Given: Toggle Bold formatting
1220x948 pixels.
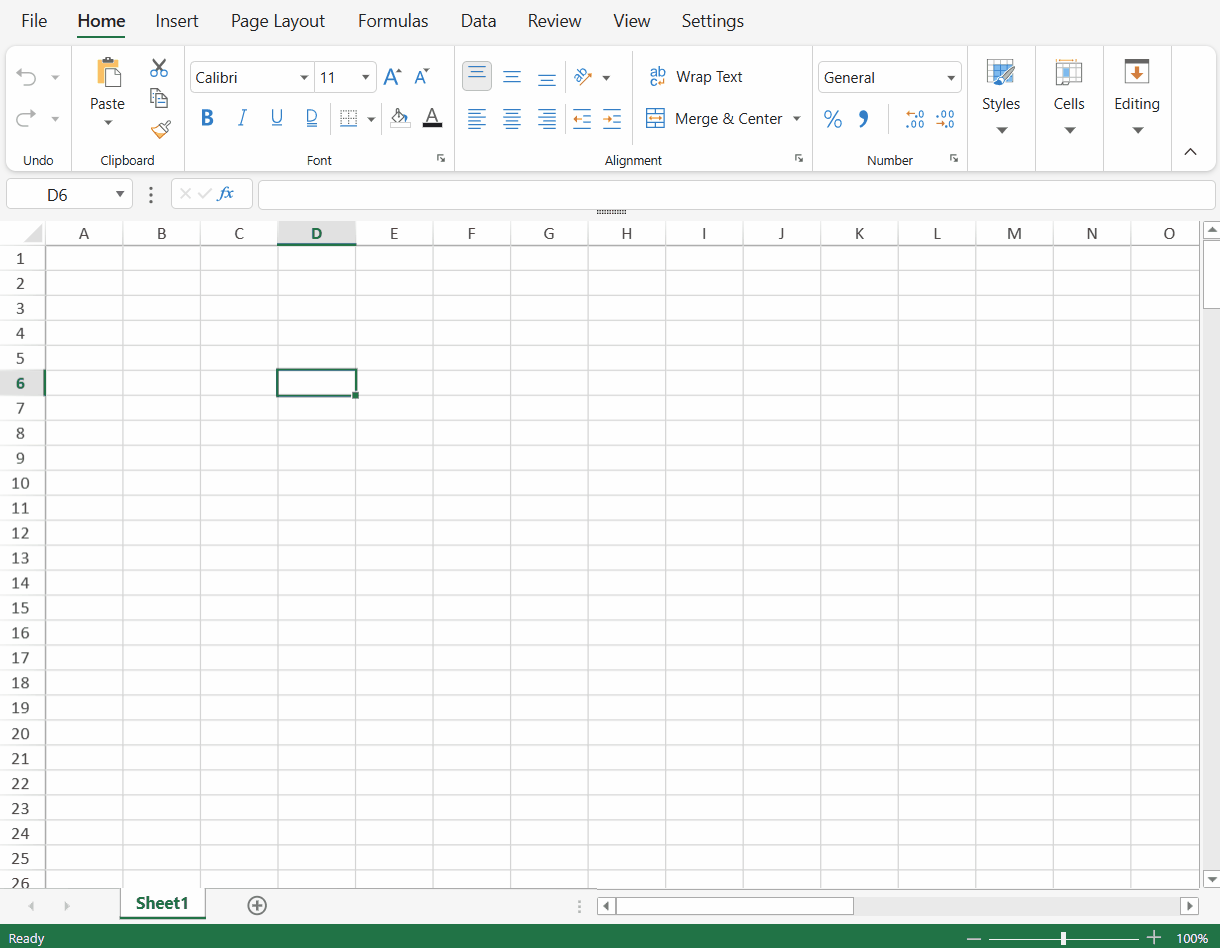Looking at the screenshot, I should coord(207,118).
